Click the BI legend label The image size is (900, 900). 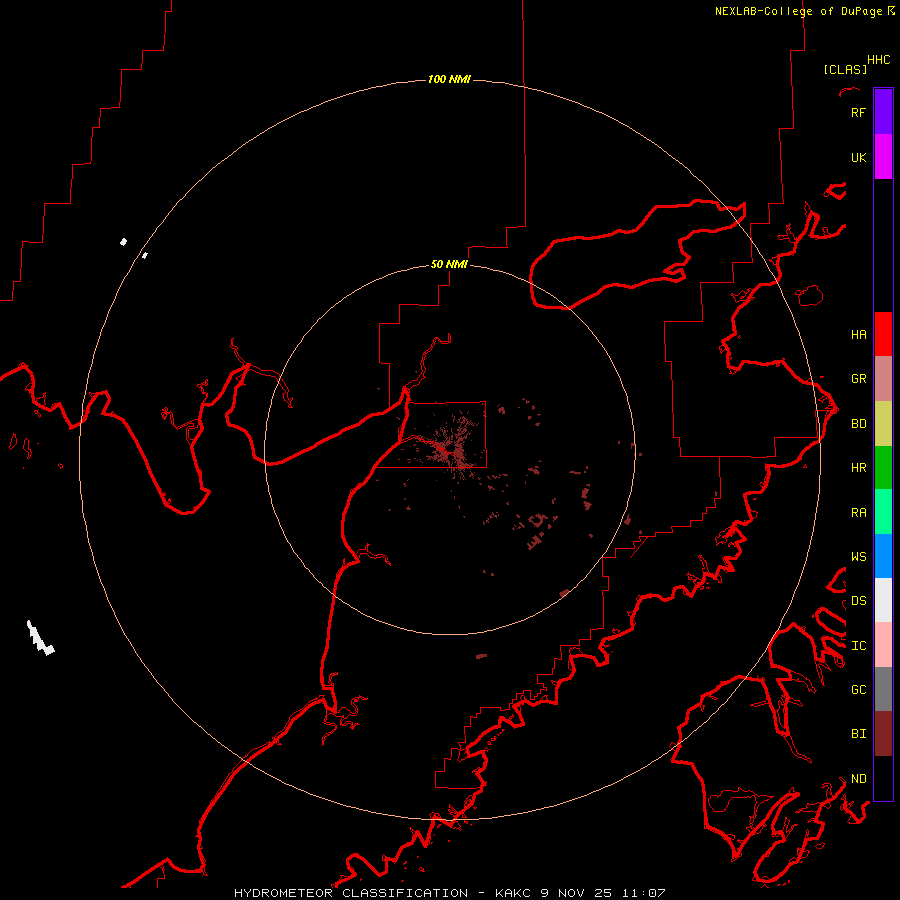coord(858,734)
